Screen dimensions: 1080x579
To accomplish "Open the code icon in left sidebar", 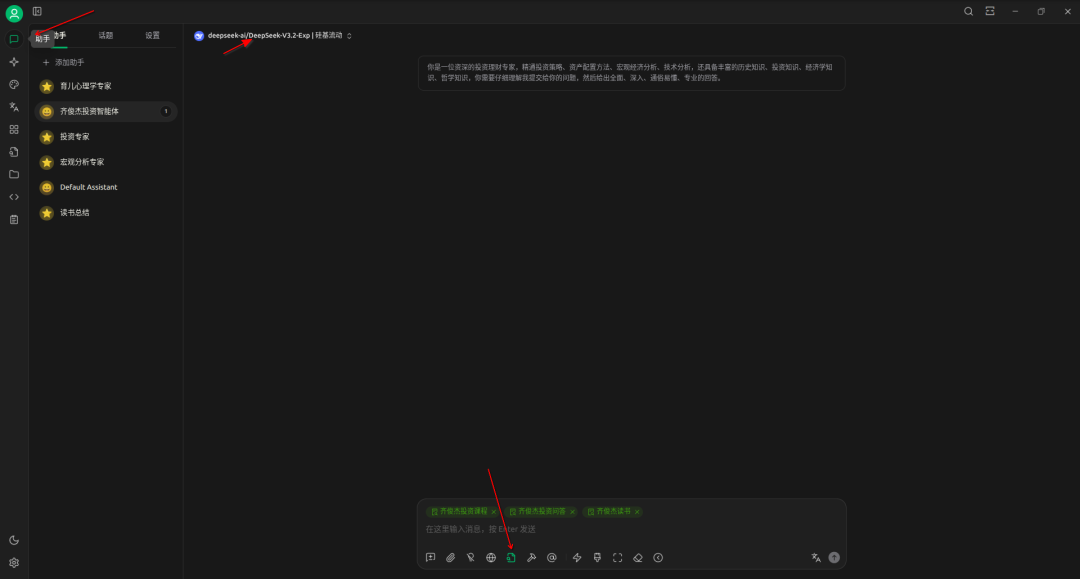I will (14, 197).
